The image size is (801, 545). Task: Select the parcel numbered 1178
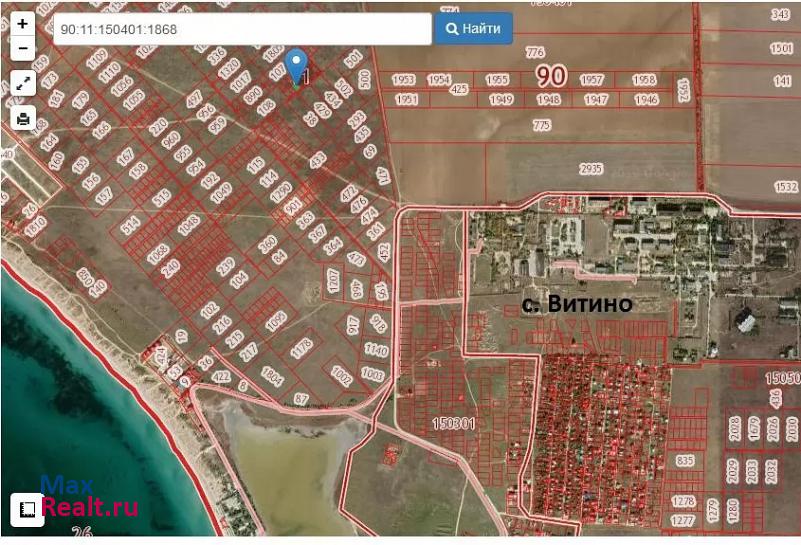coord(301,349)
